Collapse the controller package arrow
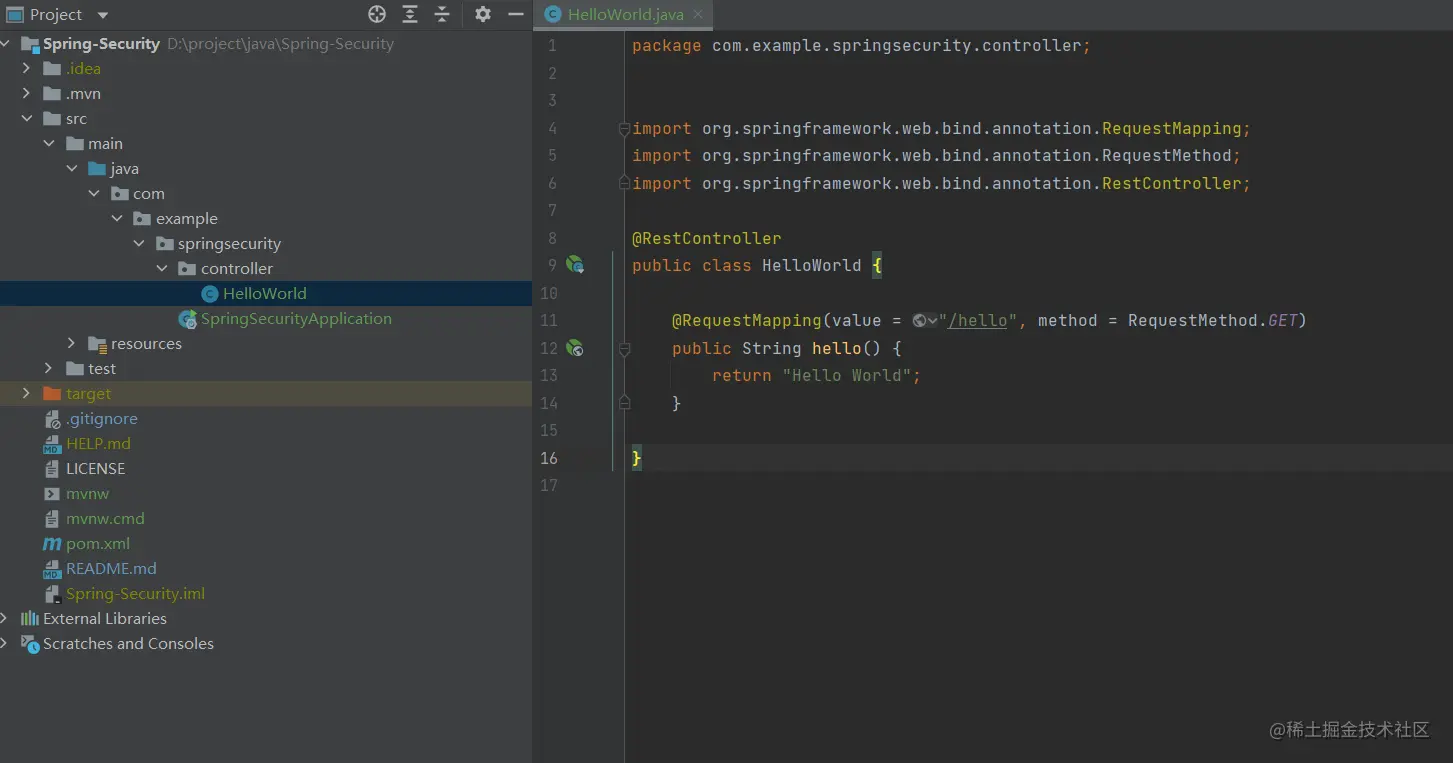 162,269
